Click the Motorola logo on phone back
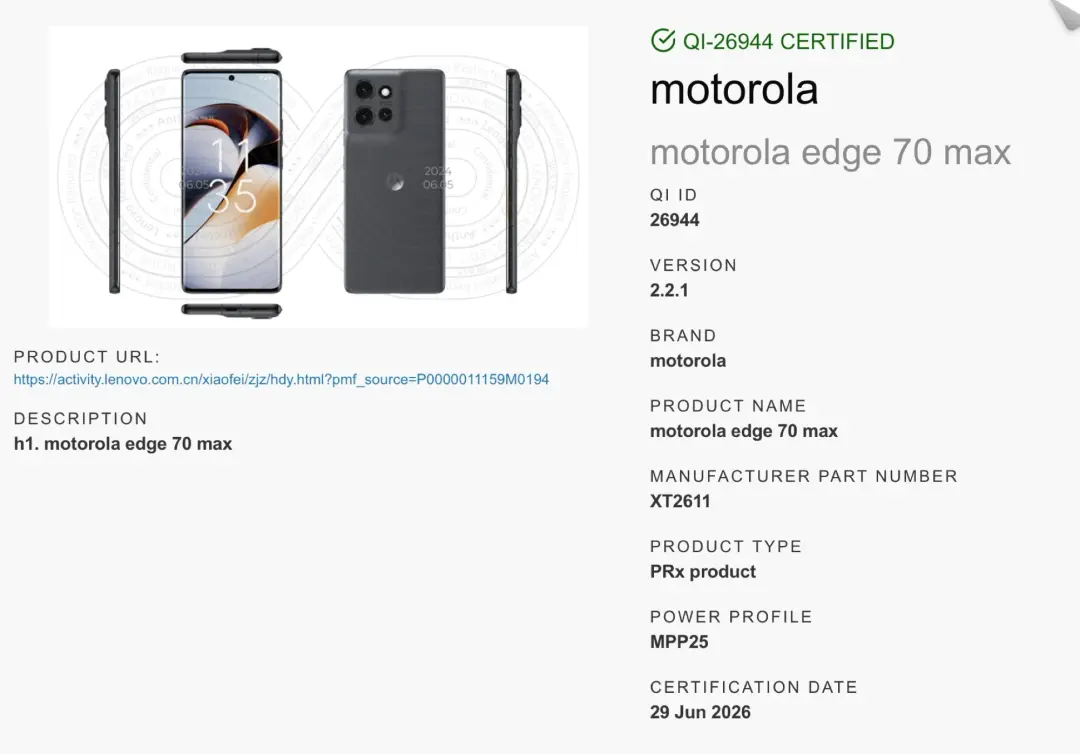The image size is (1080, 754). 395,182
